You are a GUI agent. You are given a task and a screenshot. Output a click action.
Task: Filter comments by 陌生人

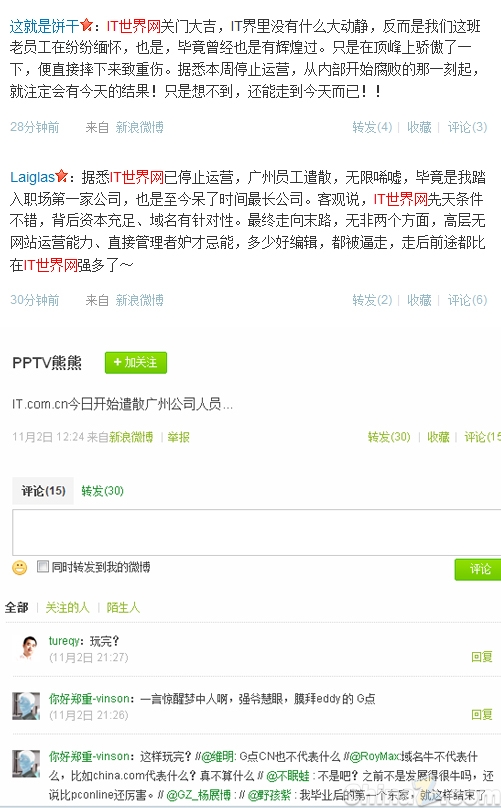pos(123,608)
